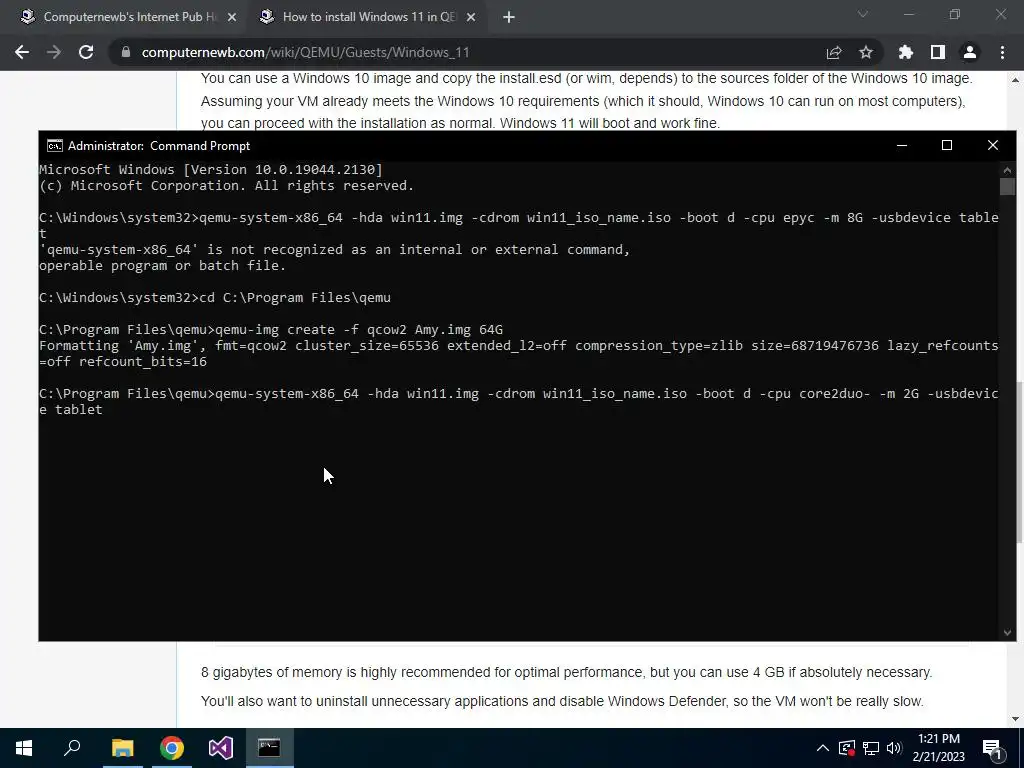Open Windows notification center
This screenshot has height=768, width=1024.
(993, 748)
